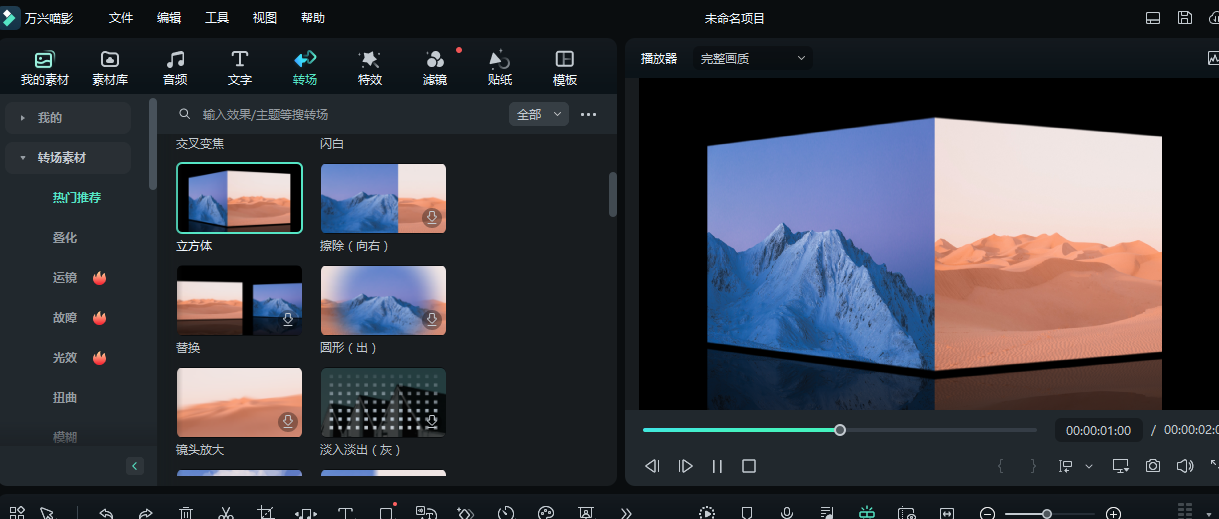
Task: Click the player progress bar handle
Action: click(840, 430)
